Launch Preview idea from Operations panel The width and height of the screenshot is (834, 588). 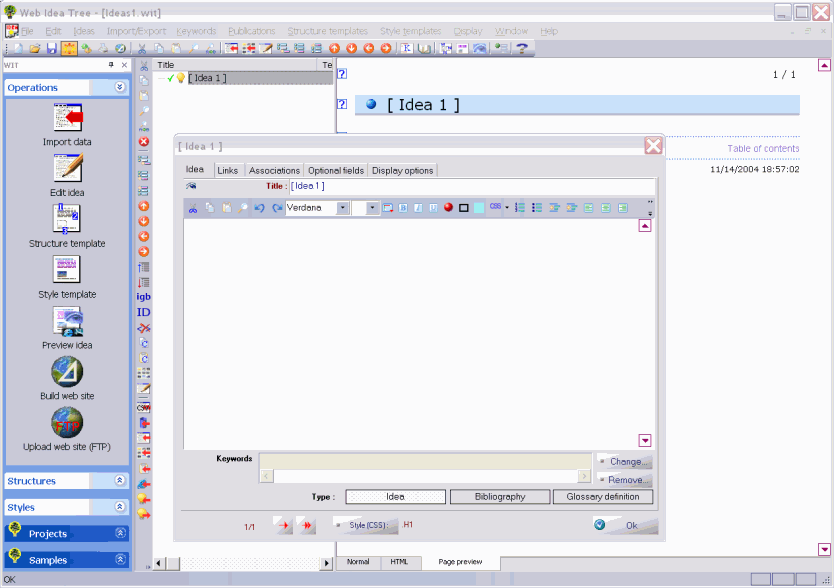pyautogui.click(x=67, y=321)
